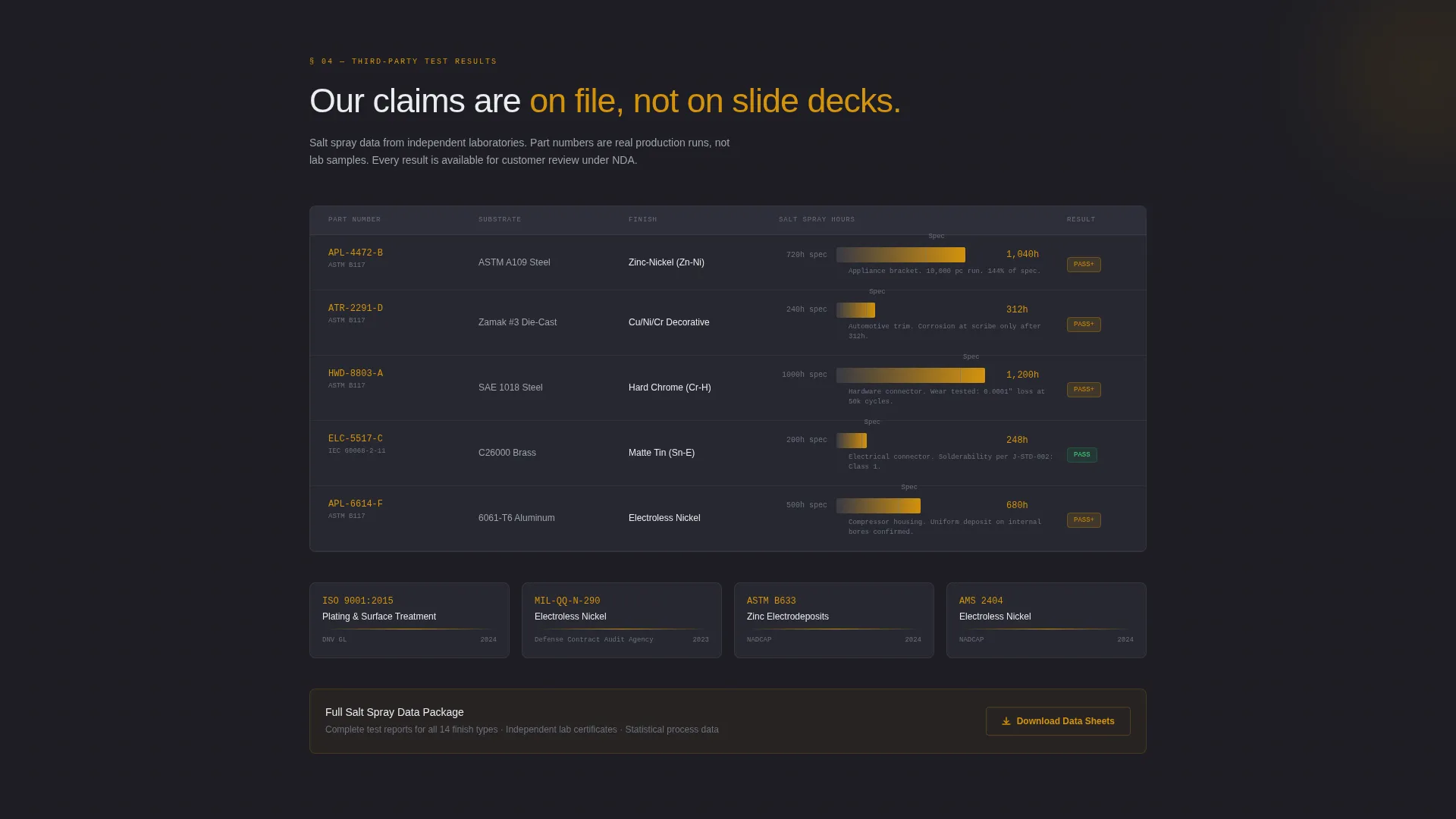
Task: Click the 1000h spec label
Action: pyautogui.click(x=805, y=375)
